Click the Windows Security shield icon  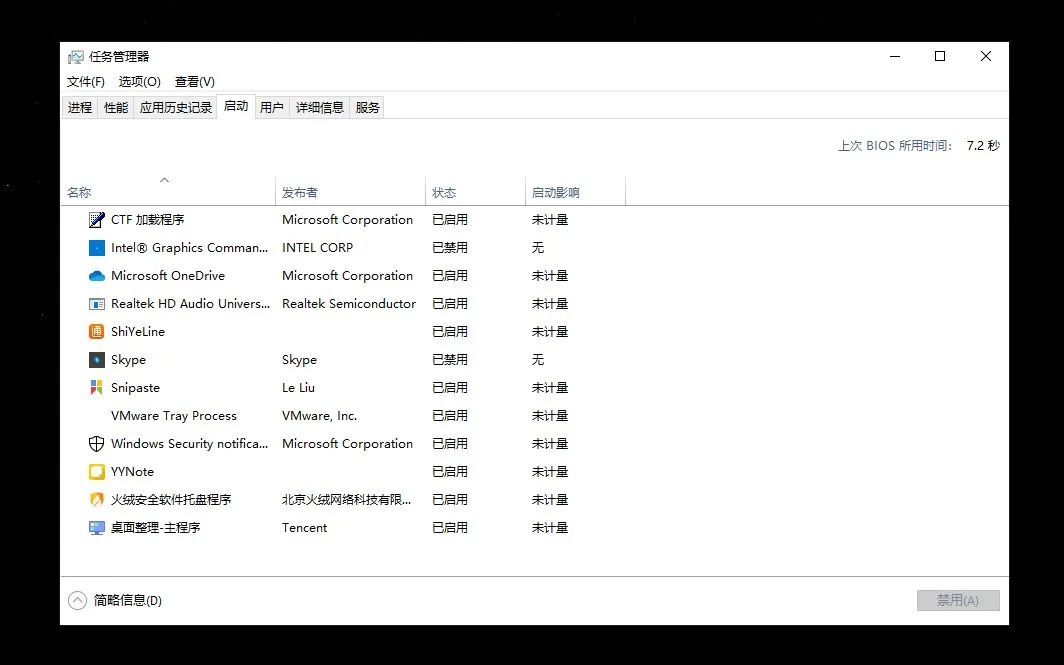96,444
